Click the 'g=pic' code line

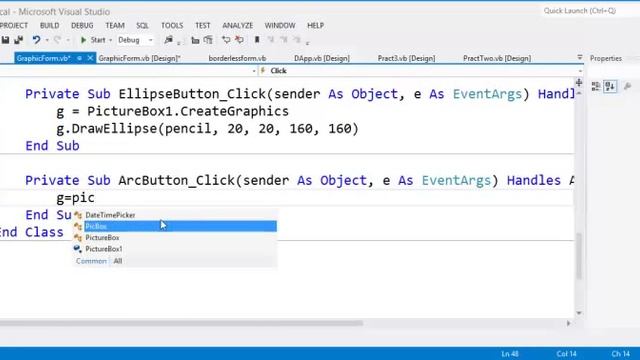[x=76, y=198]
